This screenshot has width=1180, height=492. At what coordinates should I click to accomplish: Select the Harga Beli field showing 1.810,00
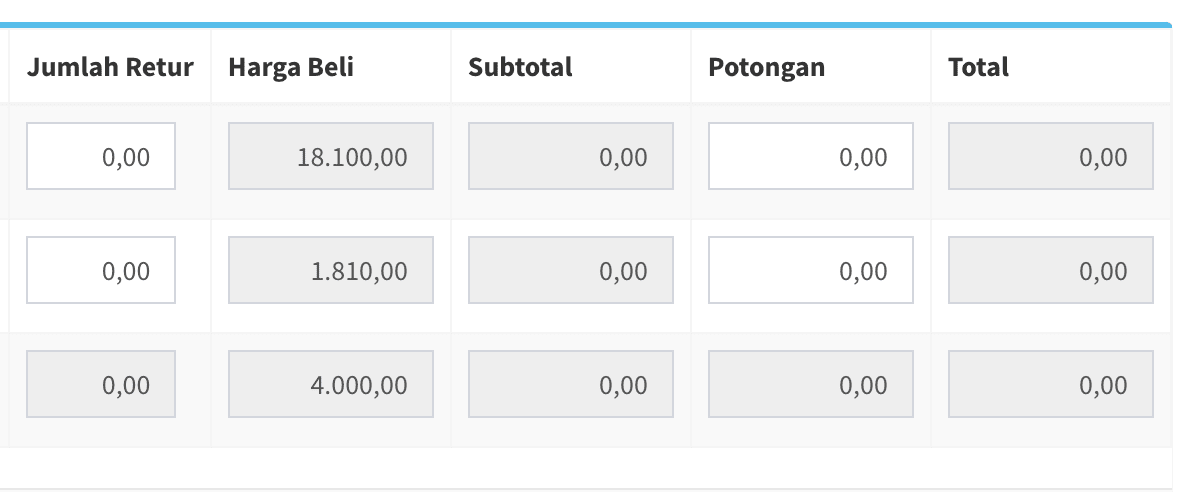(x=331, y=270)
